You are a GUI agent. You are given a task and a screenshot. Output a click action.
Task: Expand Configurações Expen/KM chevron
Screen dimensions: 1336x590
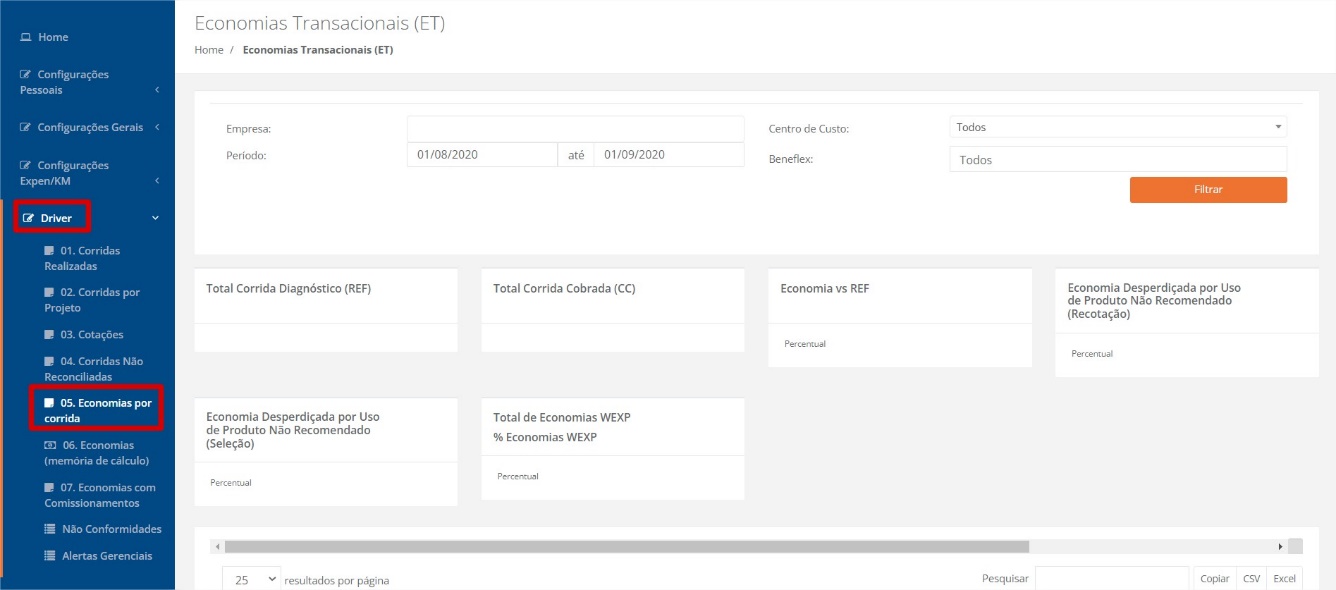(x=157, y=182)
